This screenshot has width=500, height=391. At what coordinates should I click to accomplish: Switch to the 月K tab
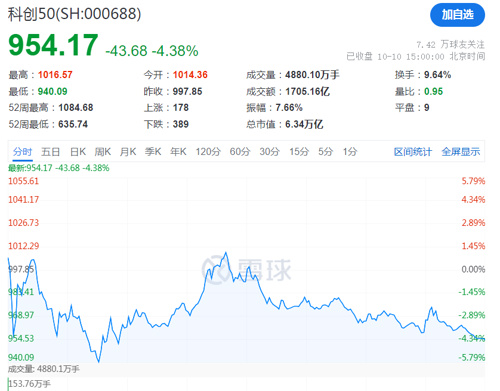click(128, 152)
